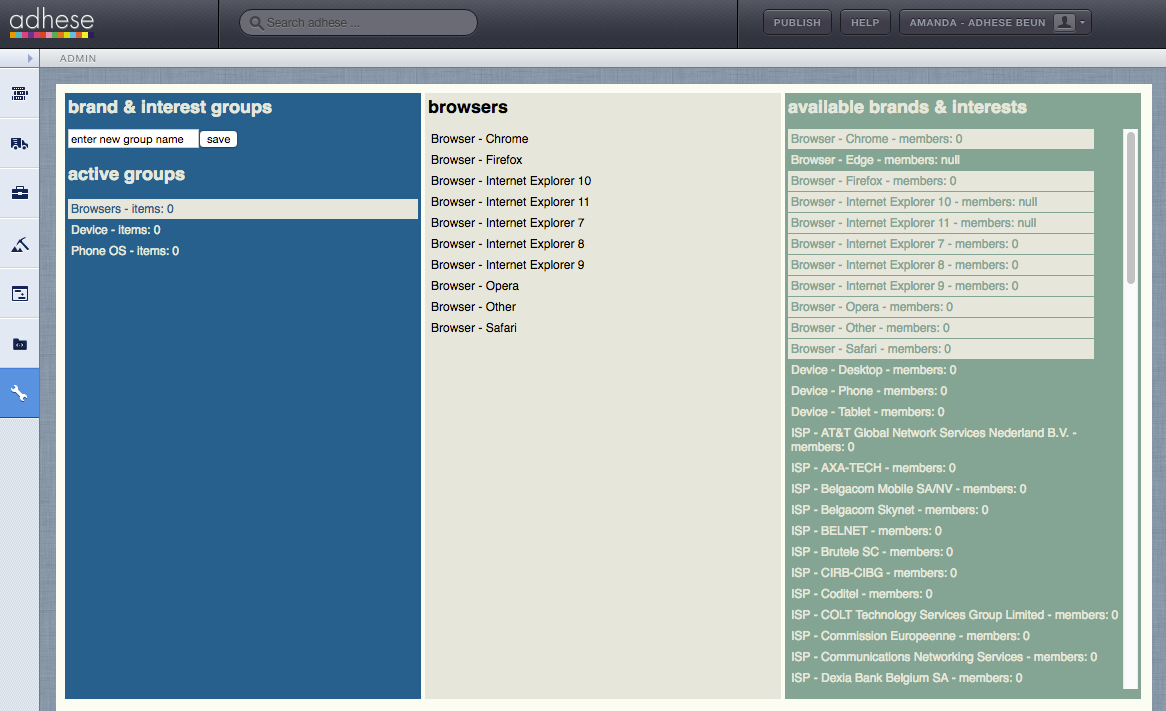Open the delivery truck sidebar icon
1166x711 pixels.
pos(19,143)
